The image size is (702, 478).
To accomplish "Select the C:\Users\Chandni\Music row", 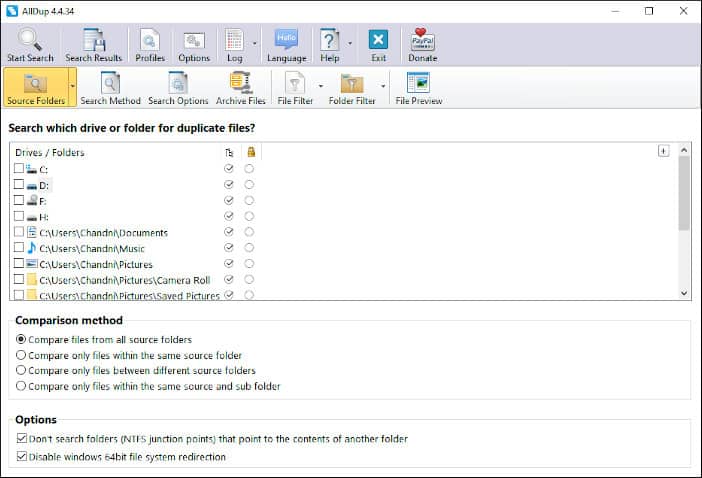I will [x=92, y=248].
